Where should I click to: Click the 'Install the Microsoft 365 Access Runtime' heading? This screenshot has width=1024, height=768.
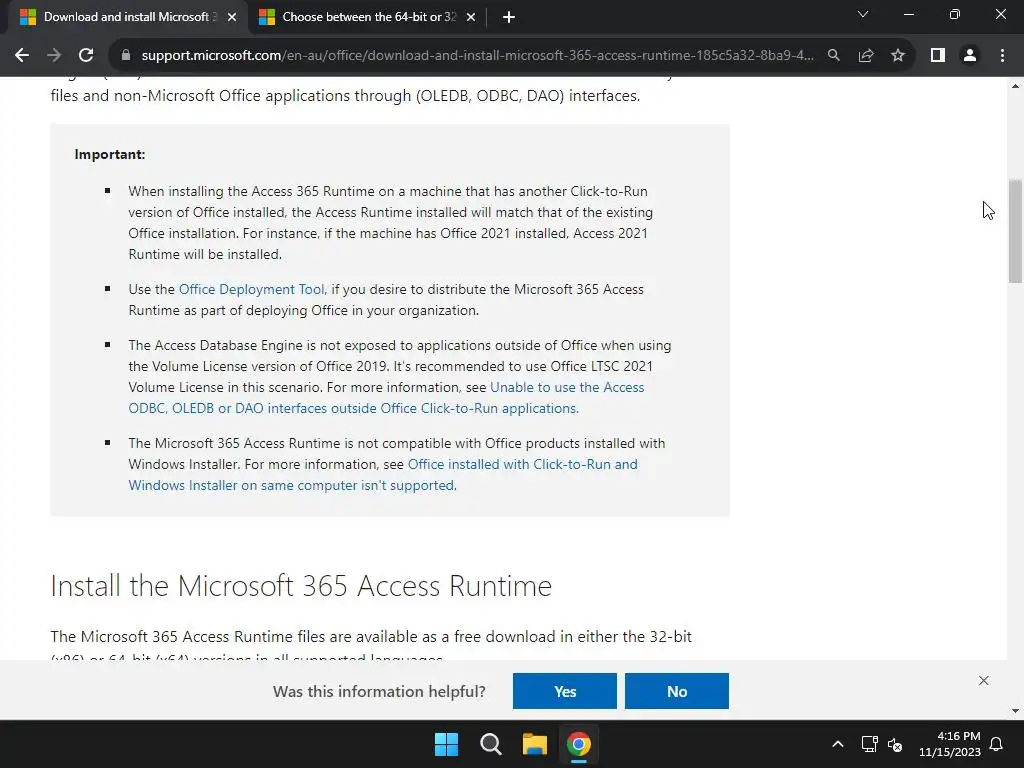[301, 586]
